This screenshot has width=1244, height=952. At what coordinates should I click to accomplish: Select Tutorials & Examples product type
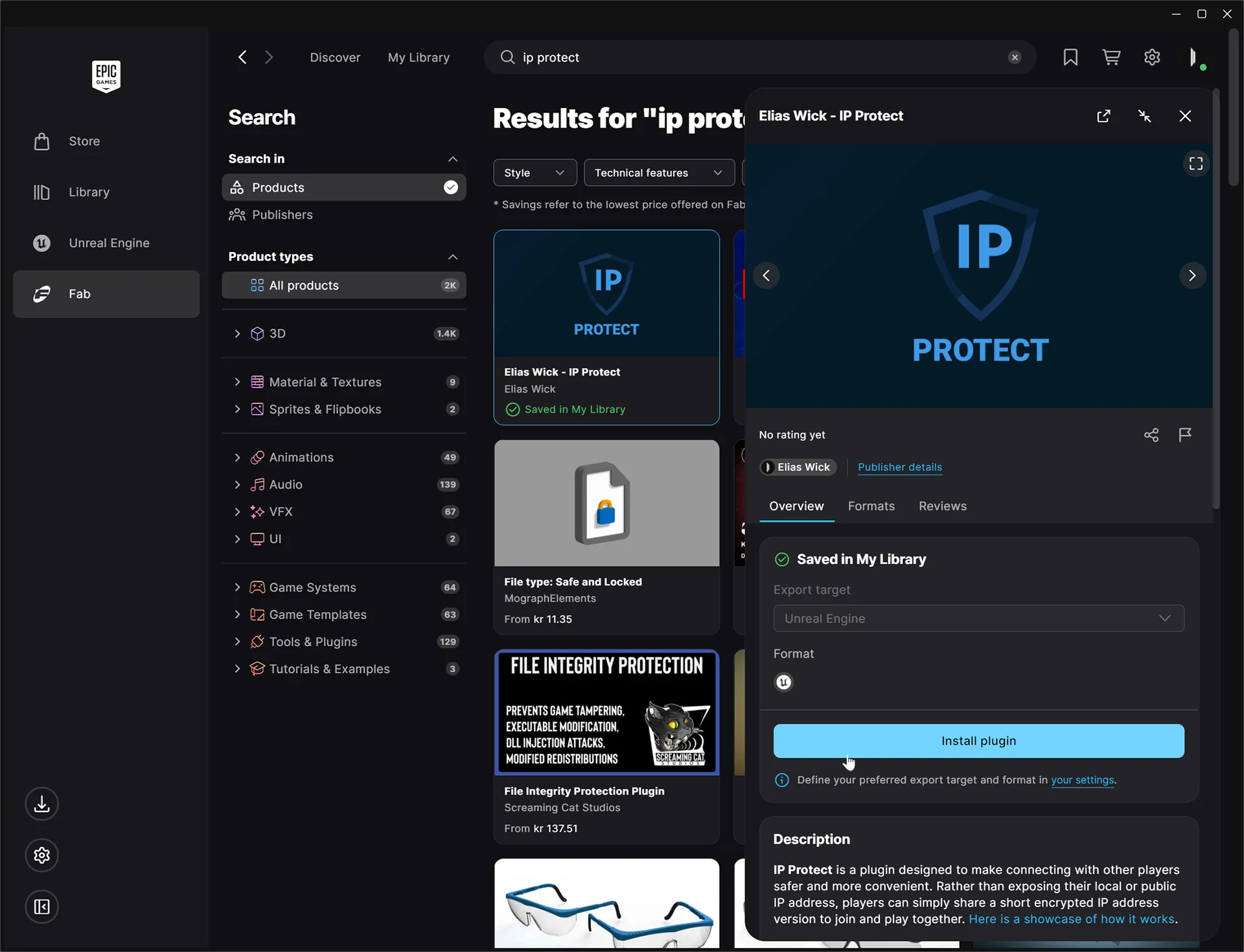[x=344, y=670]
